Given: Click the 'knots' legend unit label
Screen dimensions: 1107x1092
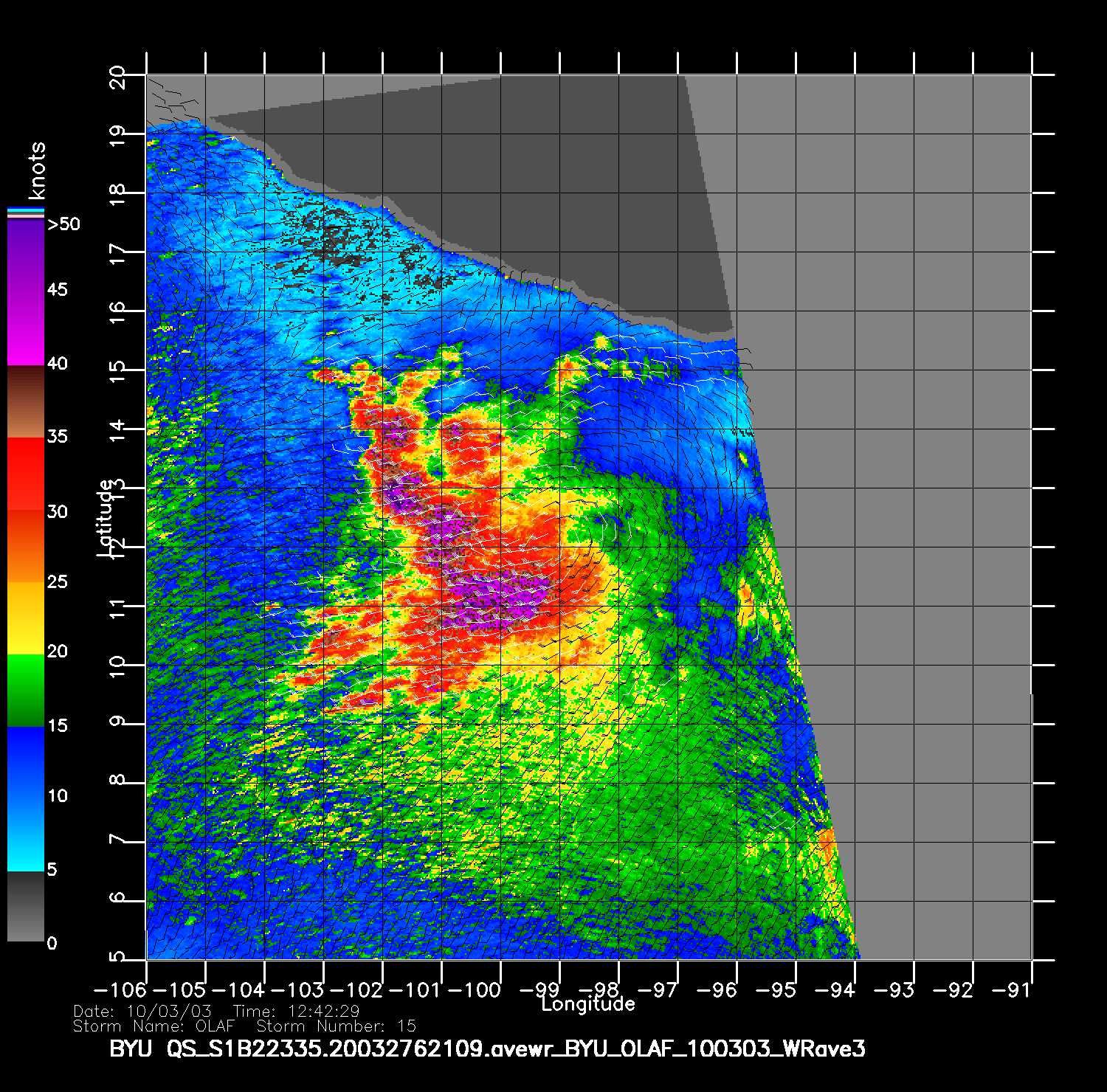Looking at the screenshot, I should (x=37, y=171).
